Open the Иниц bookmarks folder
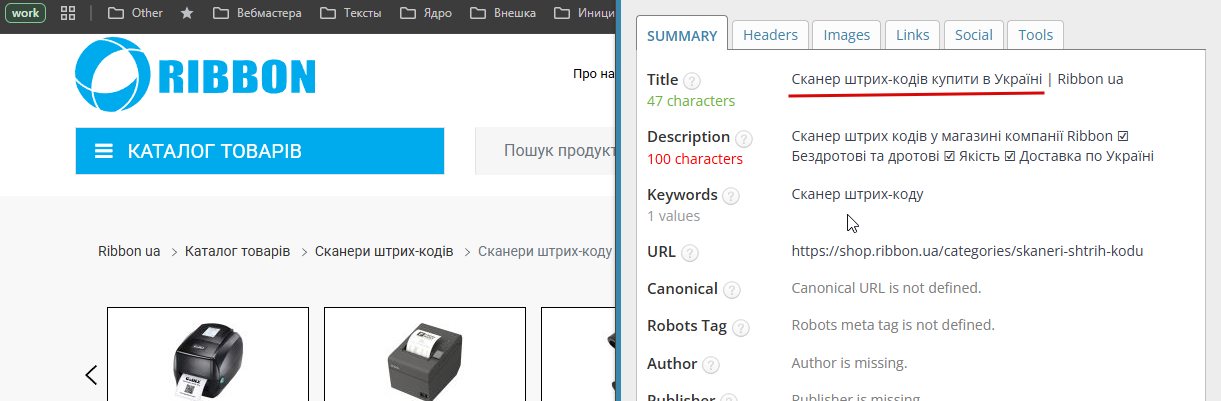 (x=583, y=13)
